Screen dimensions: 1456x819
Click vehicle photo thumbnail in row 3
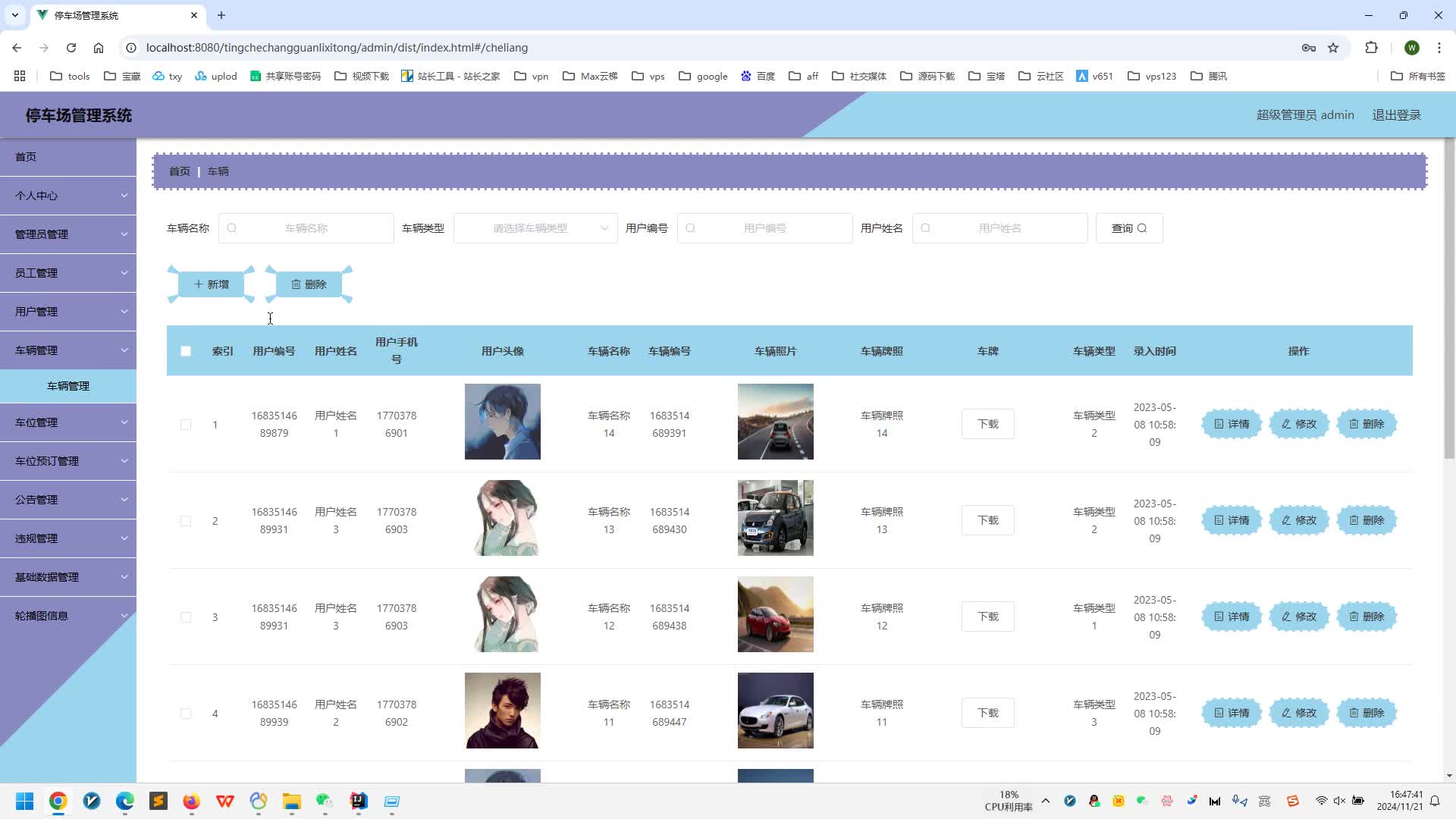pyautogui.click(x=777, y=616)
